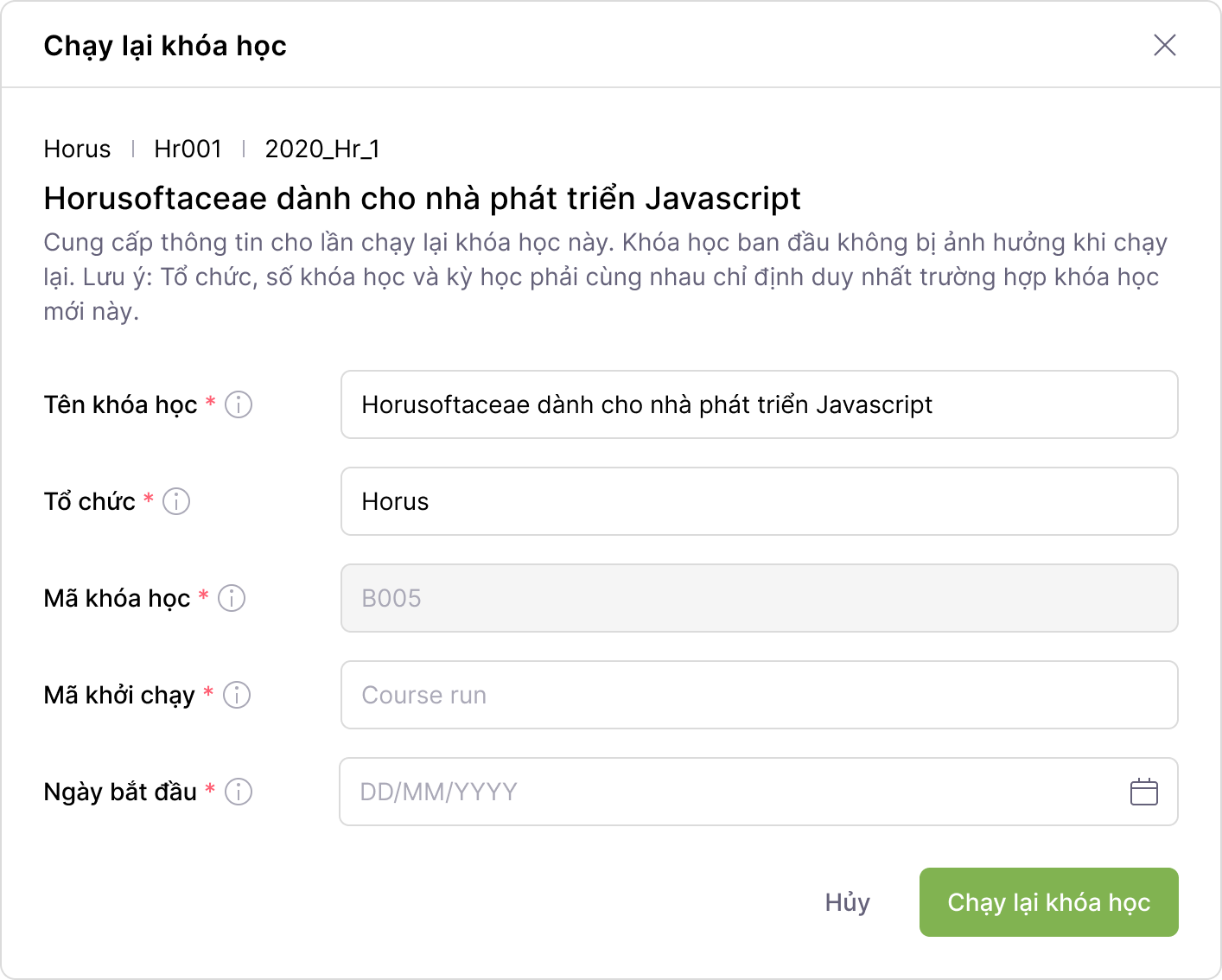The image size is (1222, 980).
Task: Click the disabled B005 course code field
Action: click(x=759, y=598)
